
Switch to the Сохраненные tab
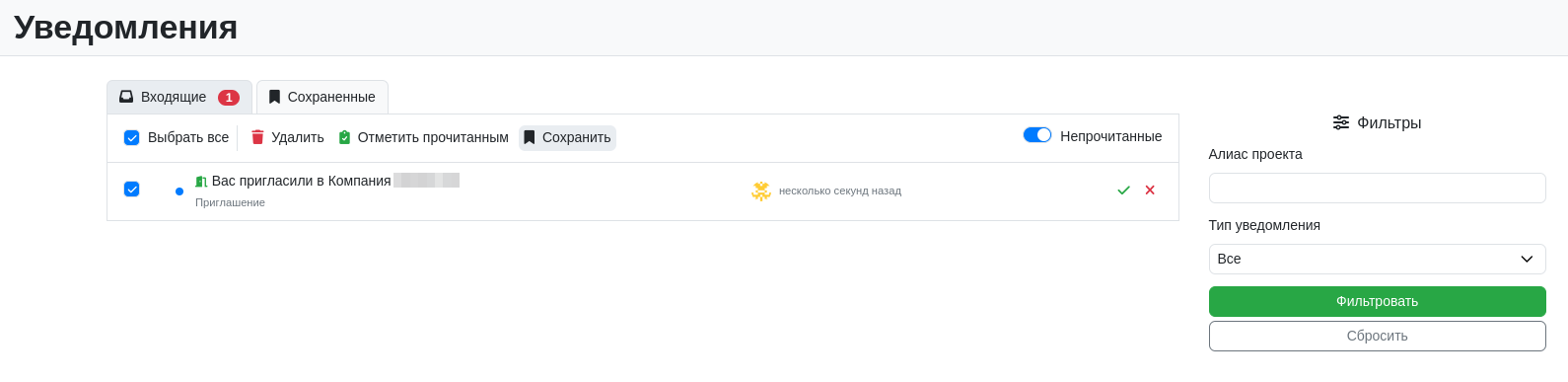[x=322, y=97]
